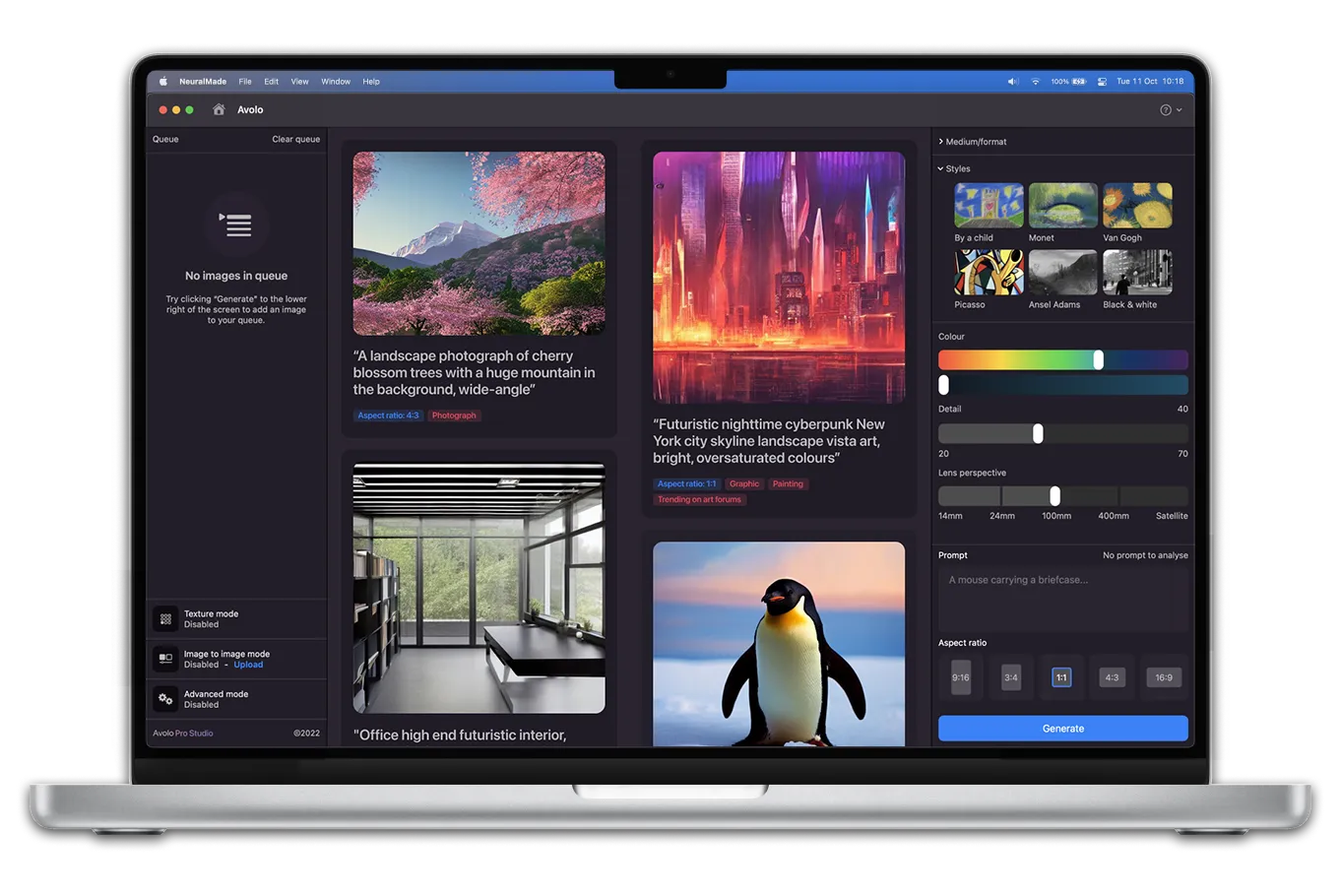Open the help question mark icon

pos(1166,110)
